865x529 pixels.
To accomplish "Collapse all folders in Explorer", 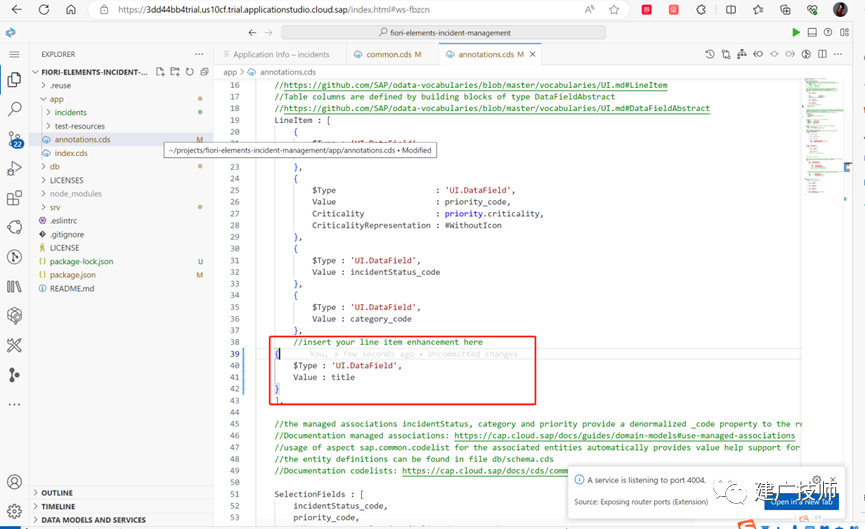I will pos(204,72).
